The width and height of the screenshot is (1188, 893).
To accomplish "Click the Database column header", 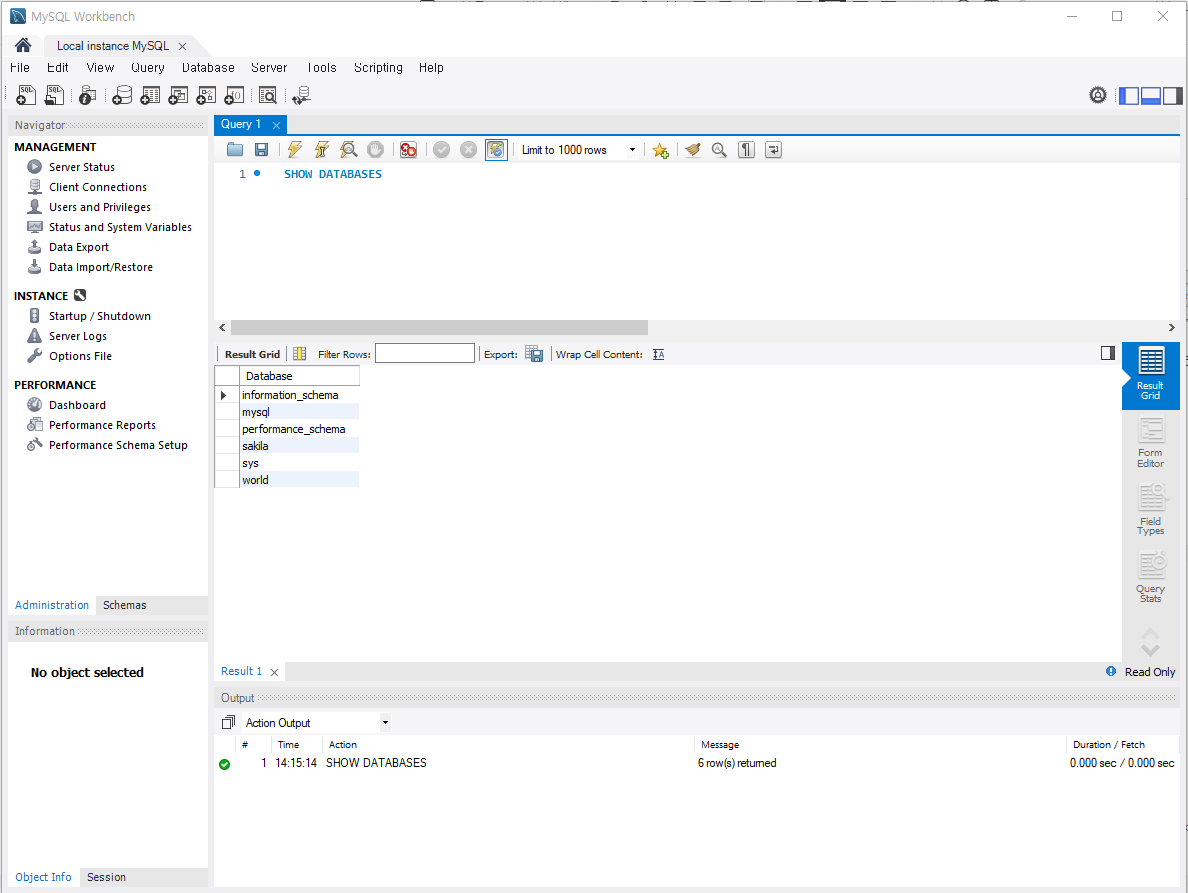I will click(x=299, y=376).
